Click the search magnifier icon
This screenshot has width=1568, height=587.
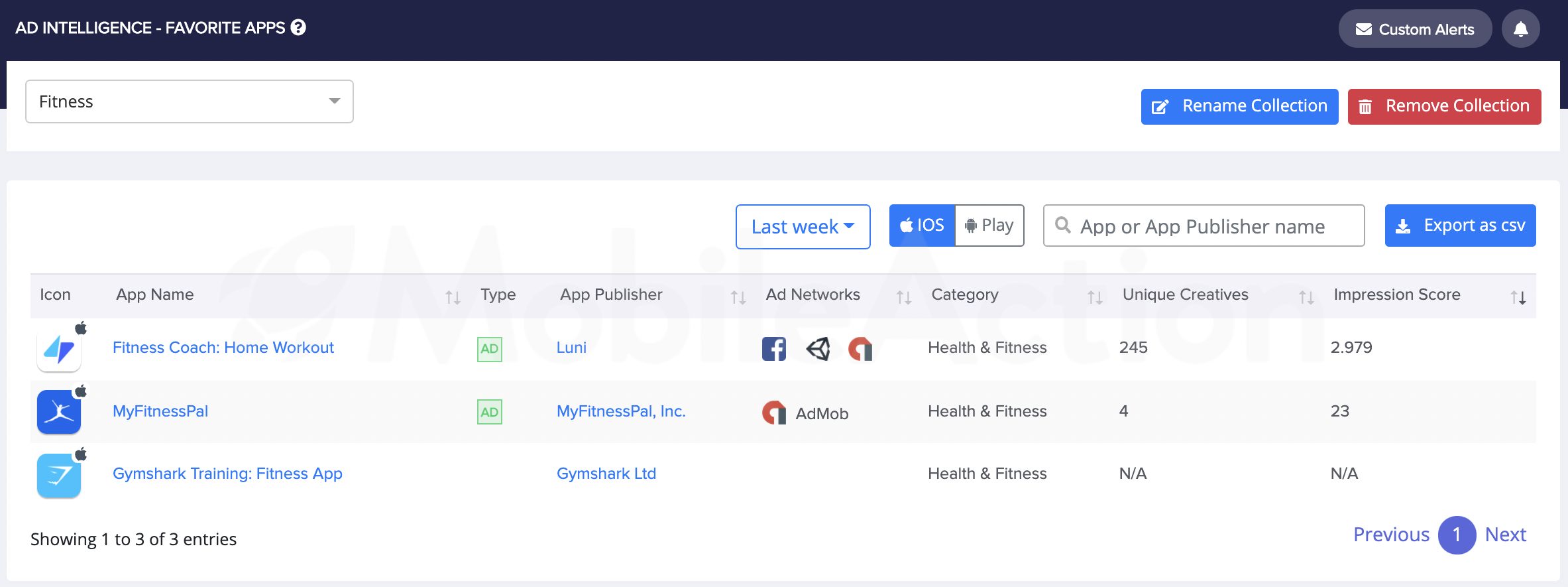(x=1063, y=225)
